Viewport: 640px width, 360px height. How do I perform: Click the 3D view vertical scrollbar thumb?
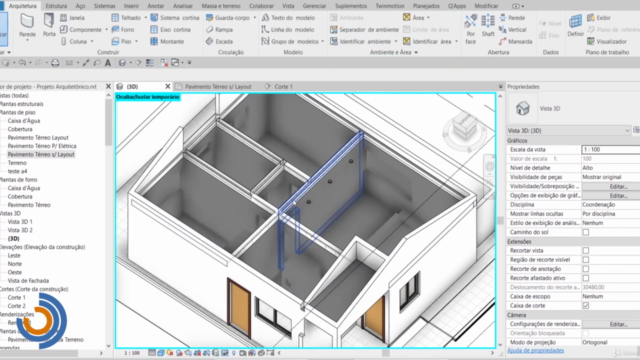pyautogui.click(x=500, y=221)
